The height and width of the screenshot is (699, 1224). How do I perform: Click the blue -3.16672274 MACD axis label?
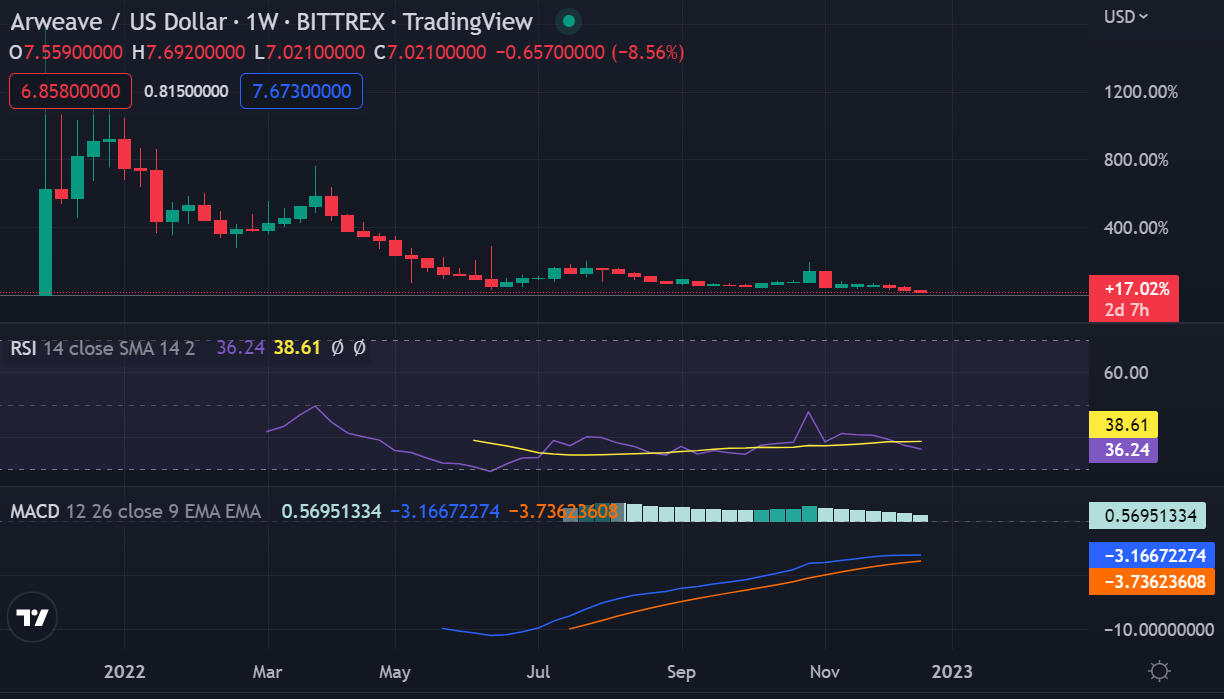point(1153,555)
